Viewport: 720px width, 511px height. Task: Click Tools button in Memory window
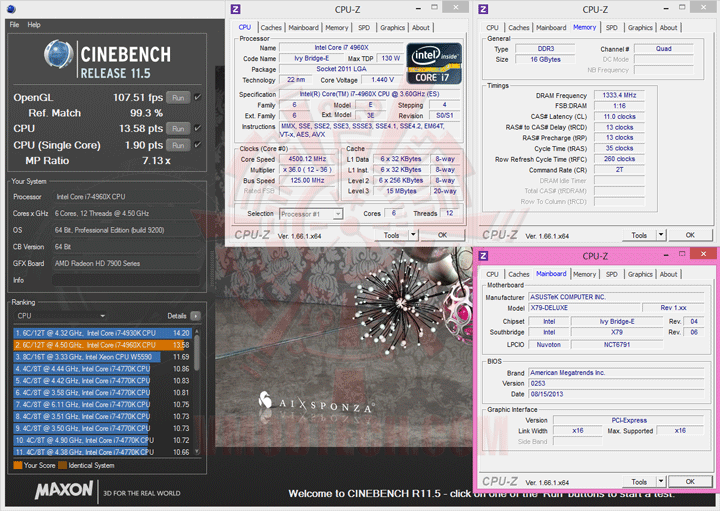pyautogui.click(x=639, y=235)
